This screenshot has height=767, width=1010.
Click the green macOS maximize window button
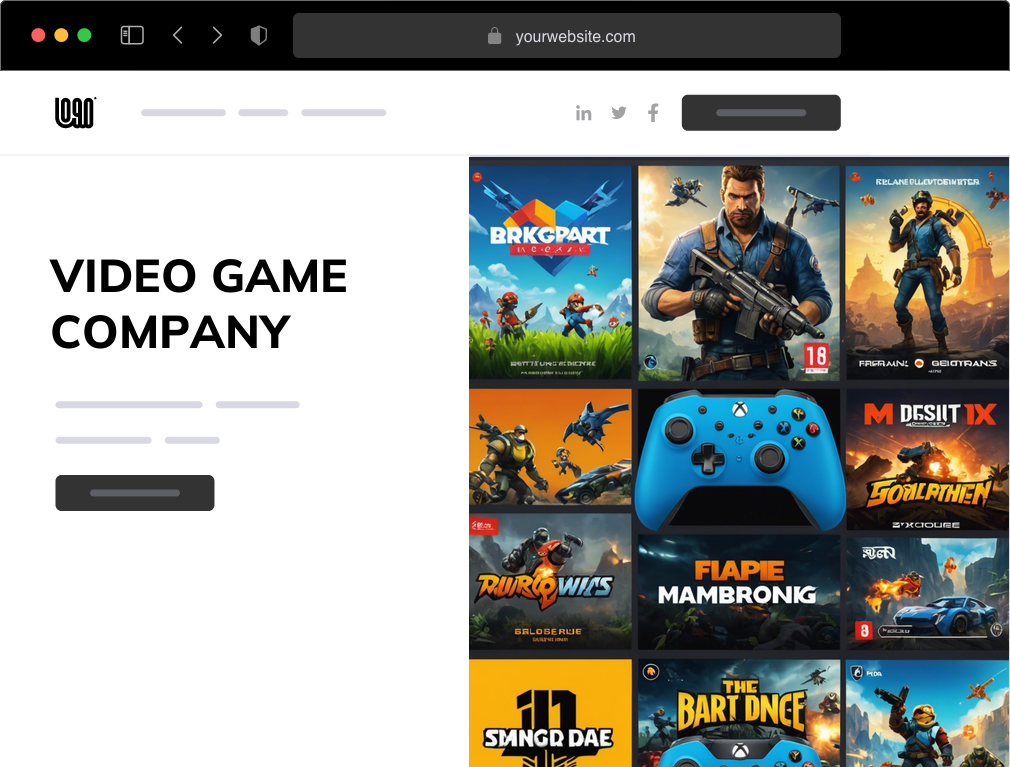coord(84,35)
